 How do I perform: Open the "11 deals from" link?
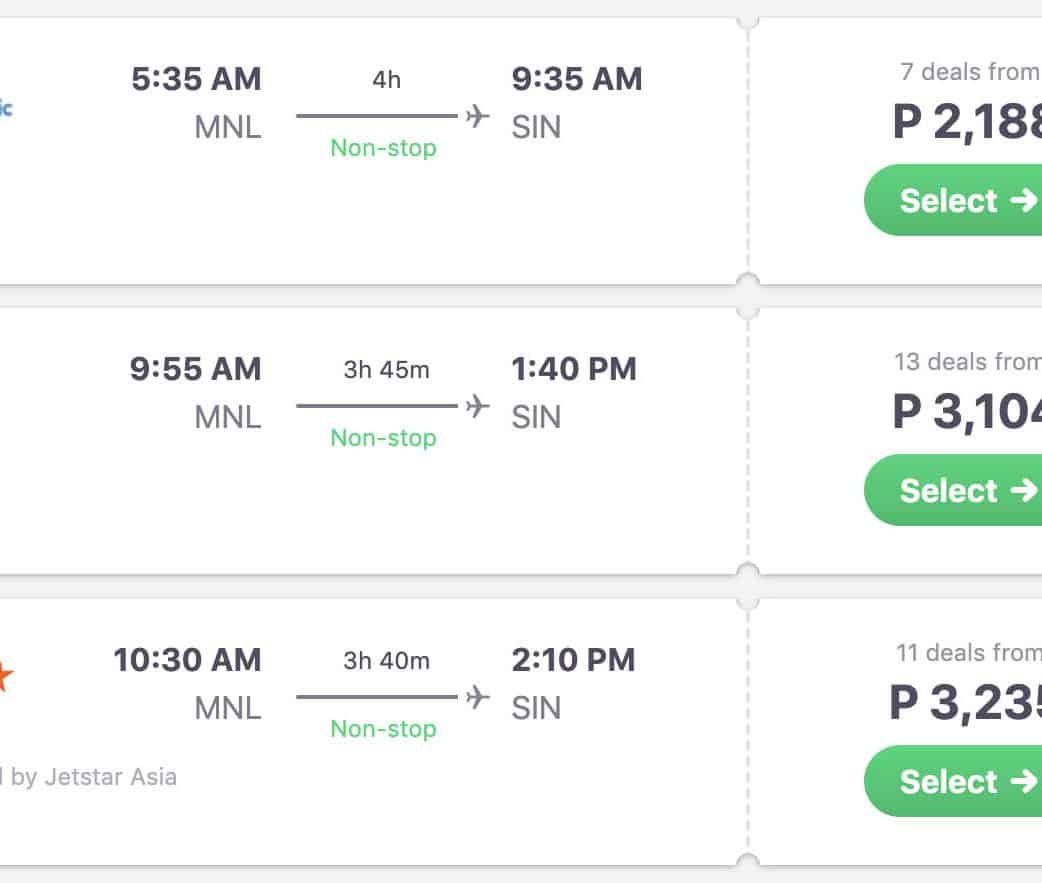(968, 653)
